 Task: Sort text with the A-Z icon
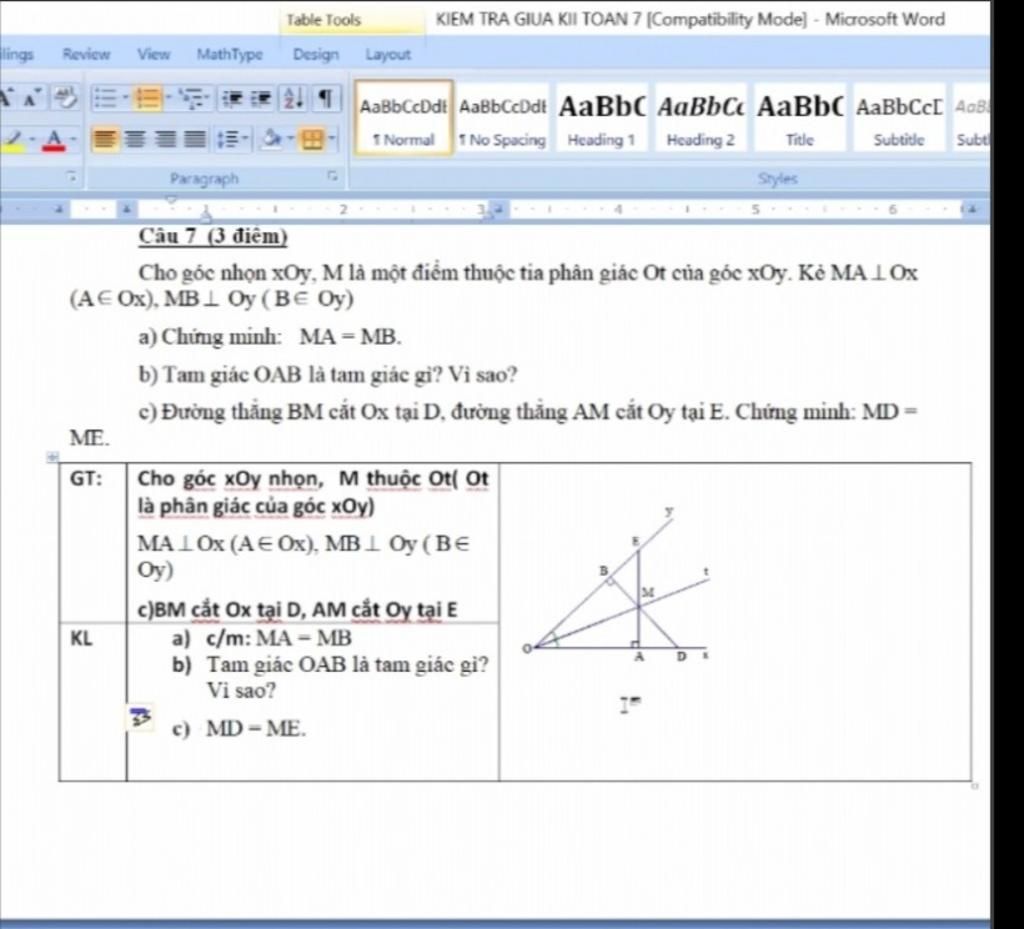[293, 99]
